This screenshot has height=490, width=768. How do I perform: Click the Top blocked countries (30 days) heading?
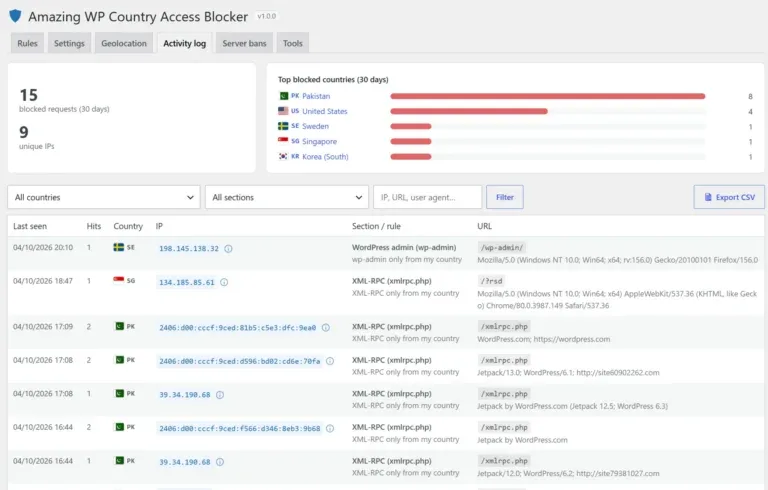[333, 79]
